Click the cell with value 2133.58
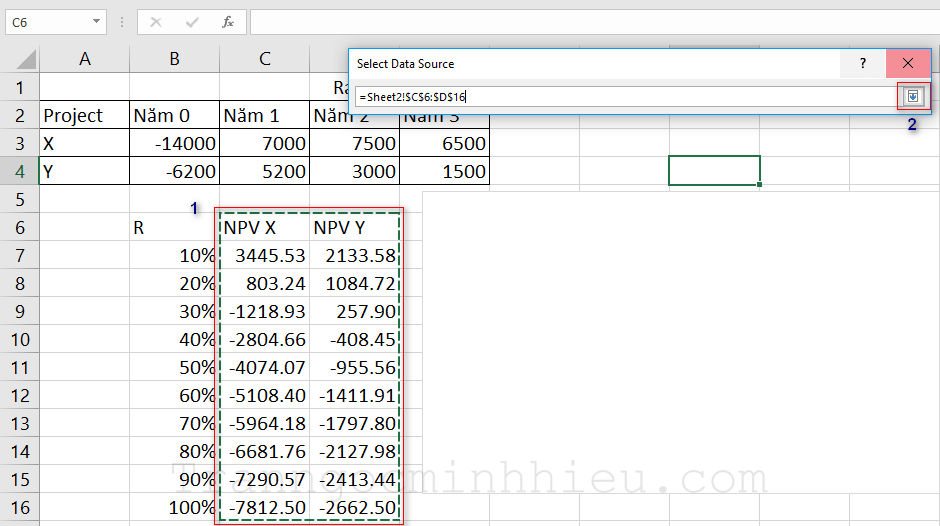The height and width of the screenshot is (526, 940). click(x=354, y=255)
